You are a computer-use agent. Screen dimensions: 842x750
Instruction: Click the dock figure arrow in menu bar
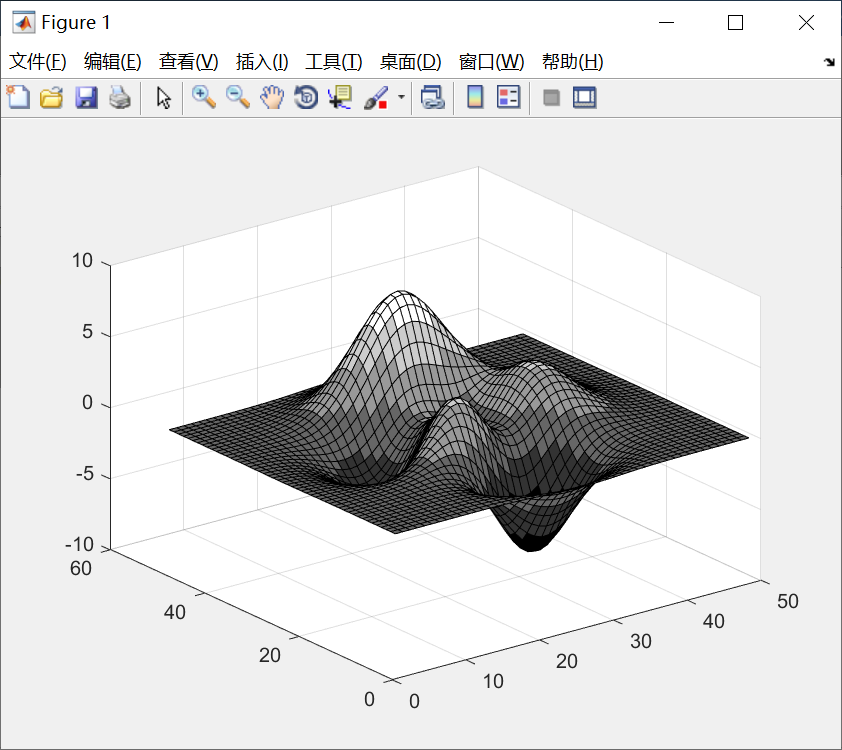click(829, 62)
